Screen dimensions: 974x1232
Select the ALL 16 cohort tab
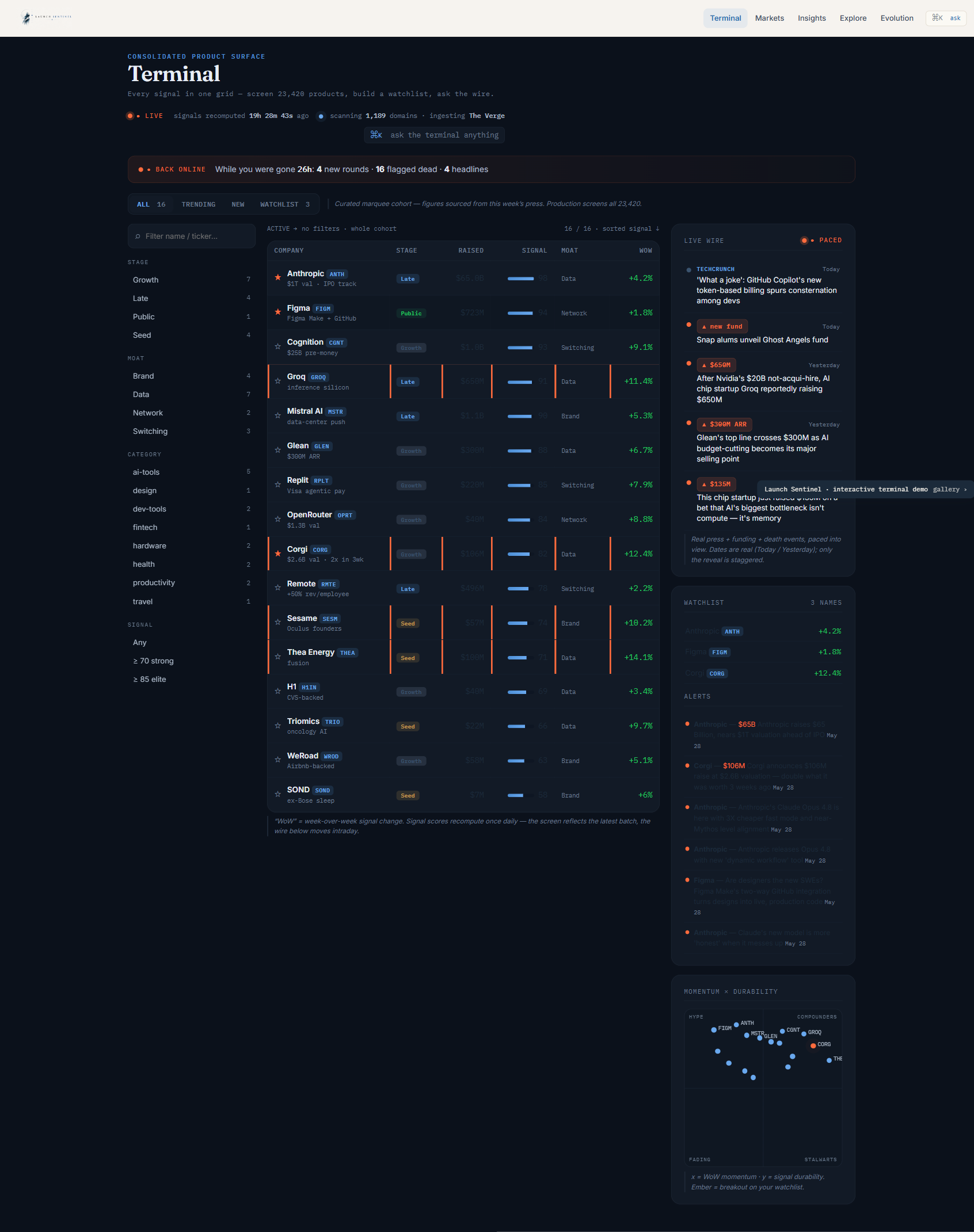coord(151,204)
